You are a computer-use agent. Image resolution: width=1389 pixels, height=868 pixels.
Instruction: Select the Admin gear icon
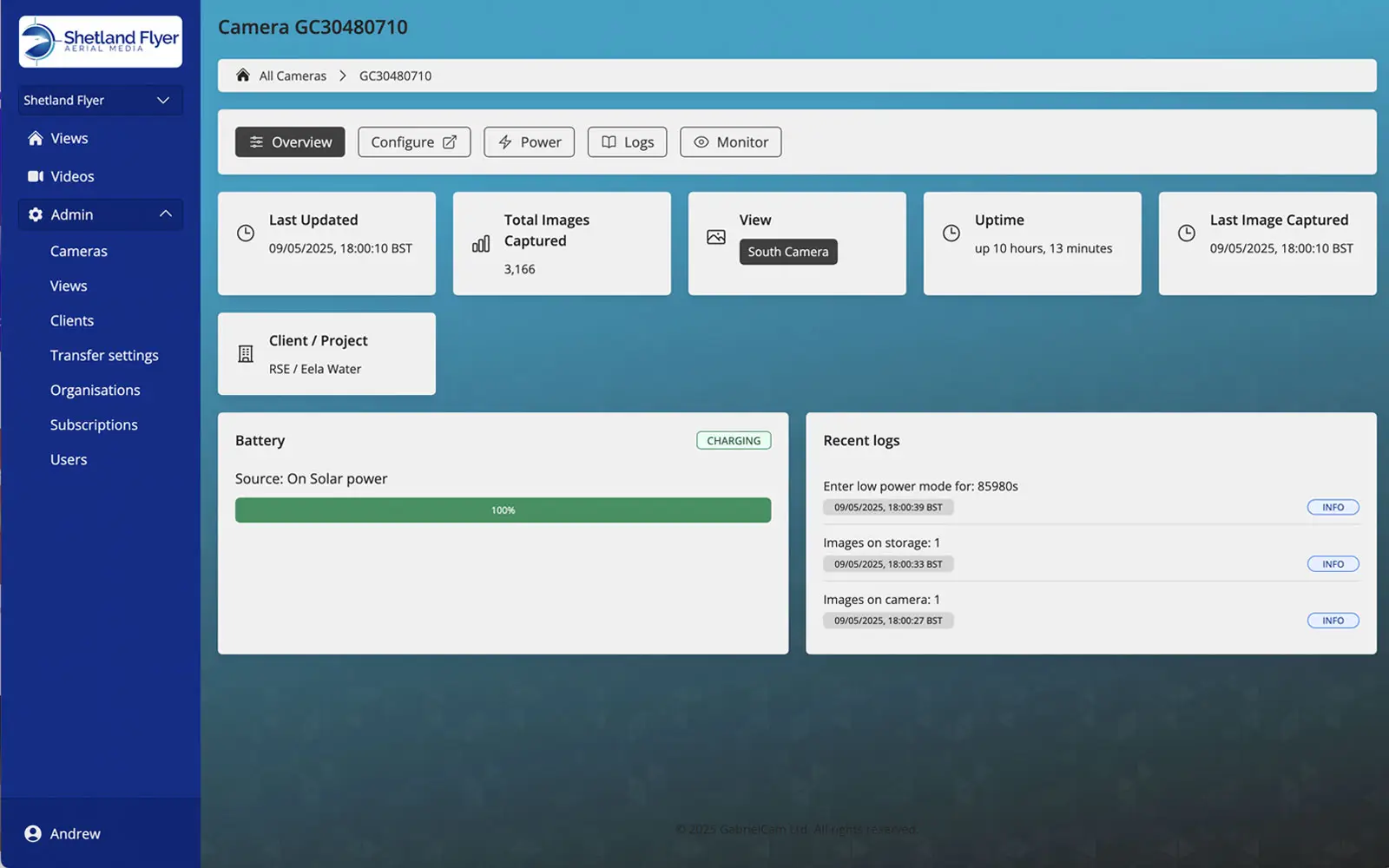[x=36, y=214]
